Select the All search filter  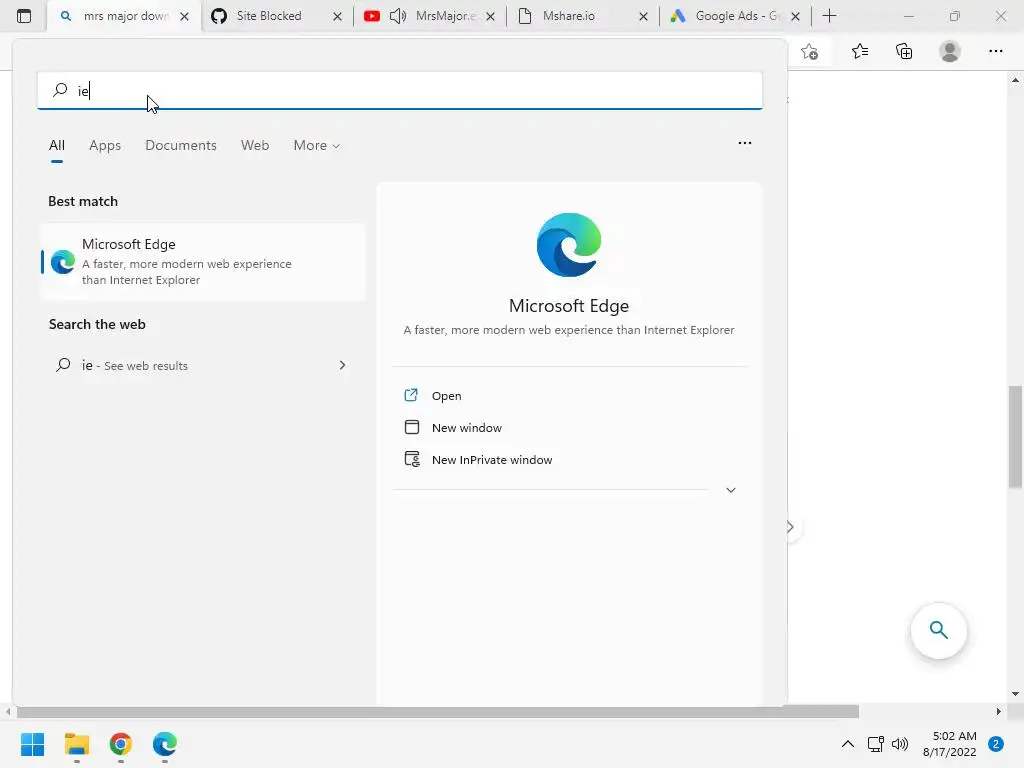pyautogui.click(x=57, y=146)
